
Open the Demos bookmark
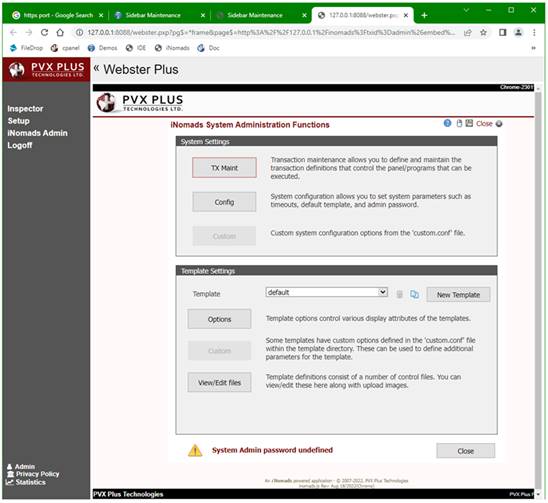click(102, 48)
